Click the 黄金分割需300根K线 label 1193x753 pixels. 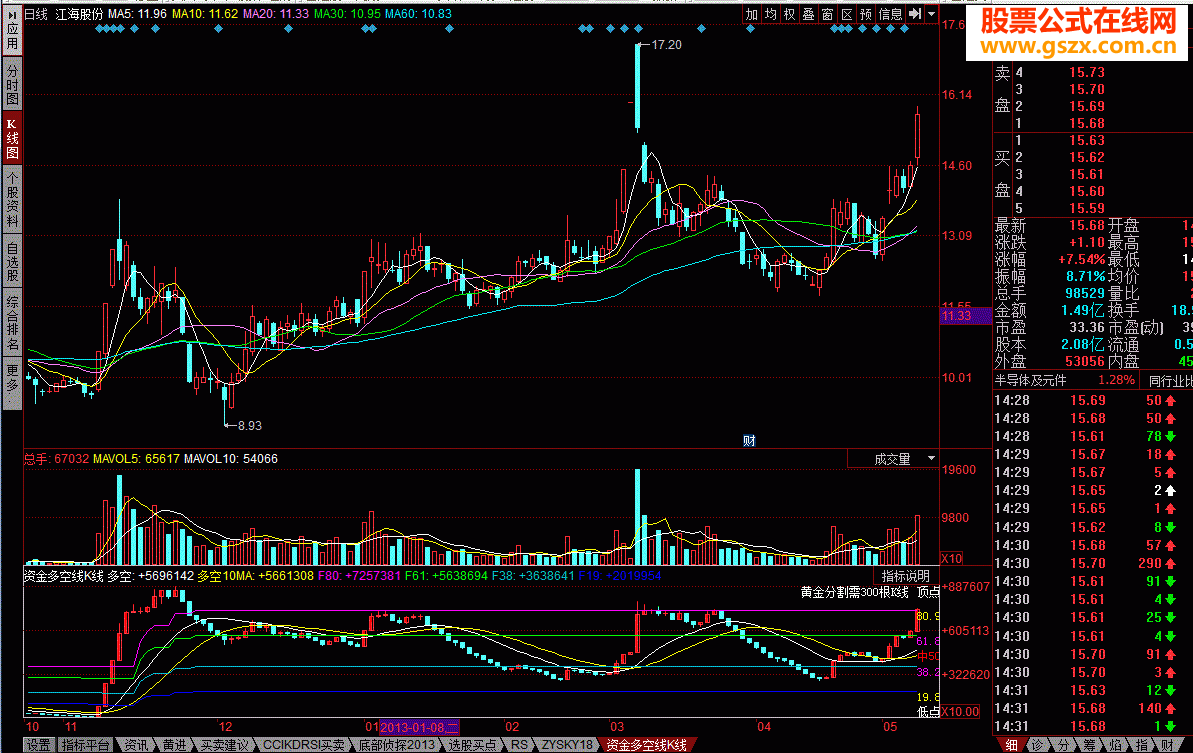coord(854,592)
